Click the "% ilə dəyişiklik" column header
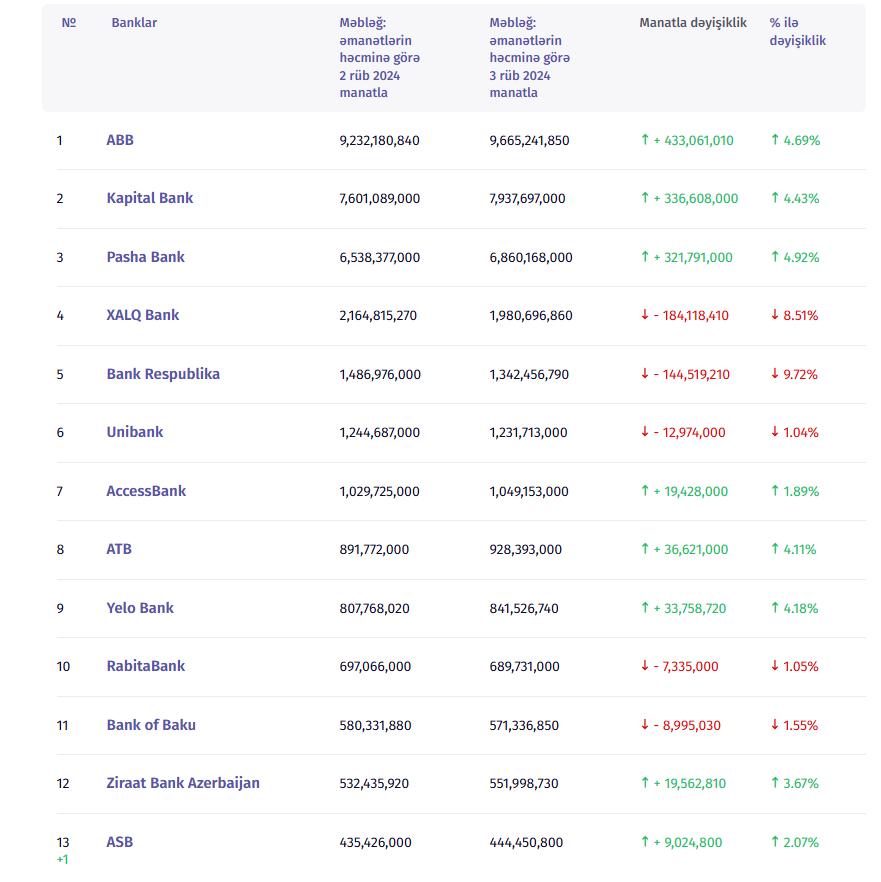Viewport: 881px width, 882px height. click(x=798, y=32)
